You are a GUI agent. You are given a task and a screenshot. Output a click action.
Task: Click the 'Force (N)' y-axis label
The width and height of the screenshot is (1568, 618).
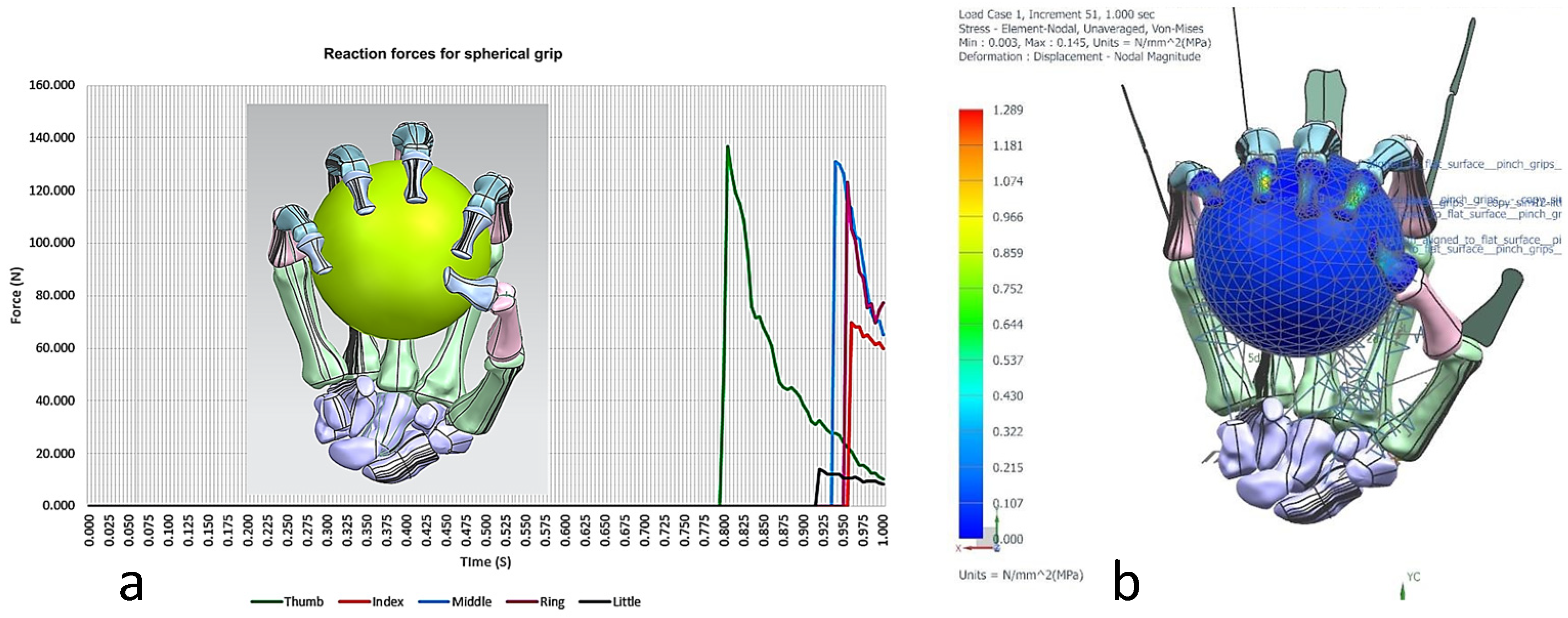[x=16, y=295]
